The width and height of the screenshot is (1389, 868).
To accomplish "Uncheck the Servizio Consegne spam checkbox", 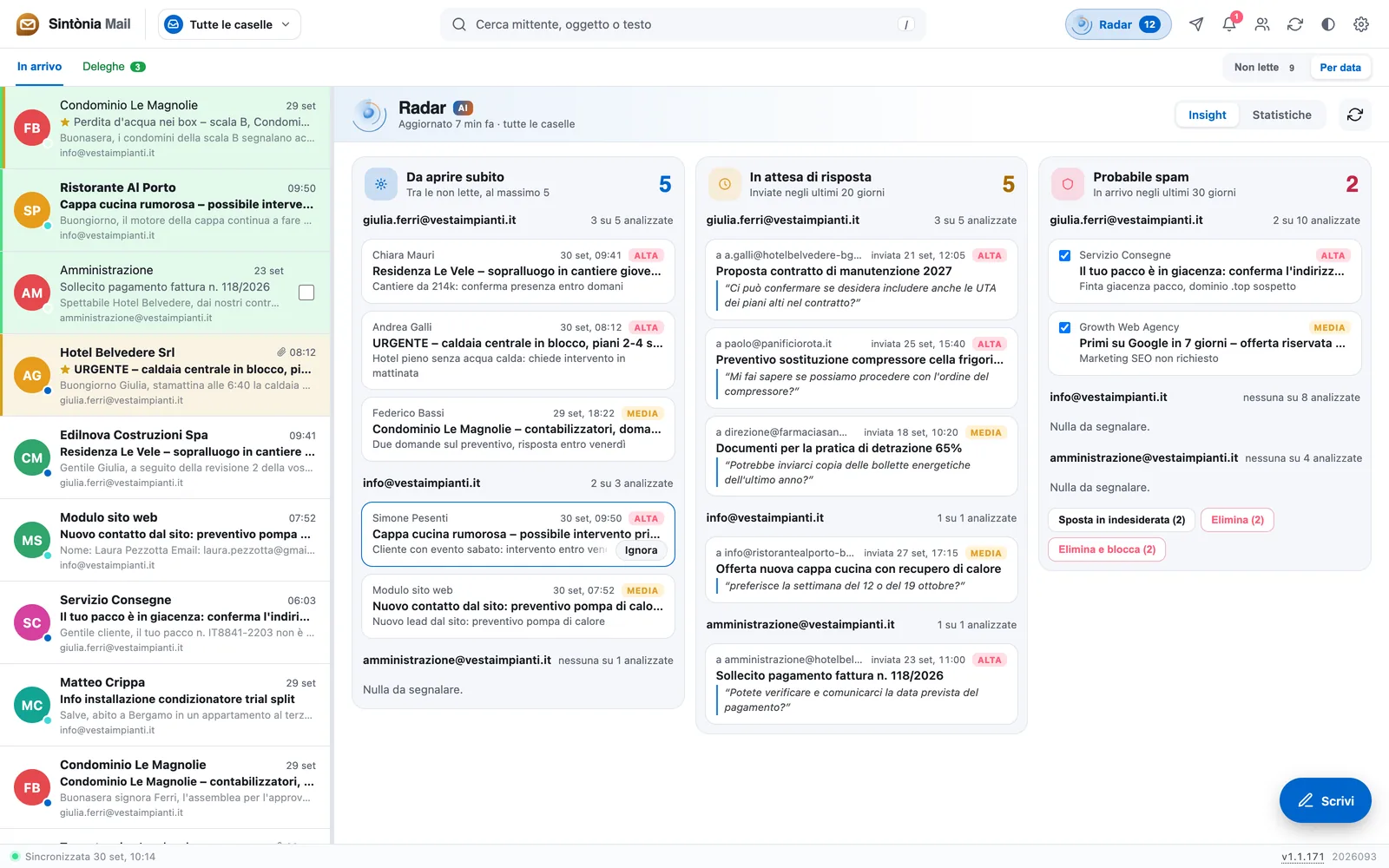I will (1064, 255).
